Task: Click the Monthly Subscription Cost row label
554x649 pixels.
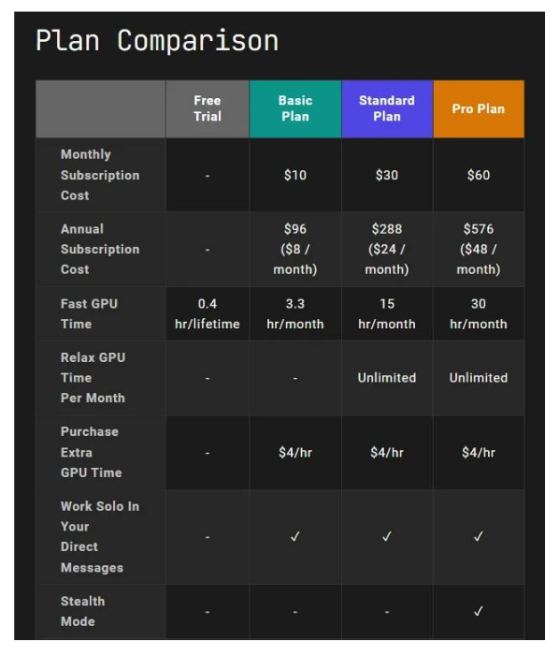Action: (x=100, y=175)
